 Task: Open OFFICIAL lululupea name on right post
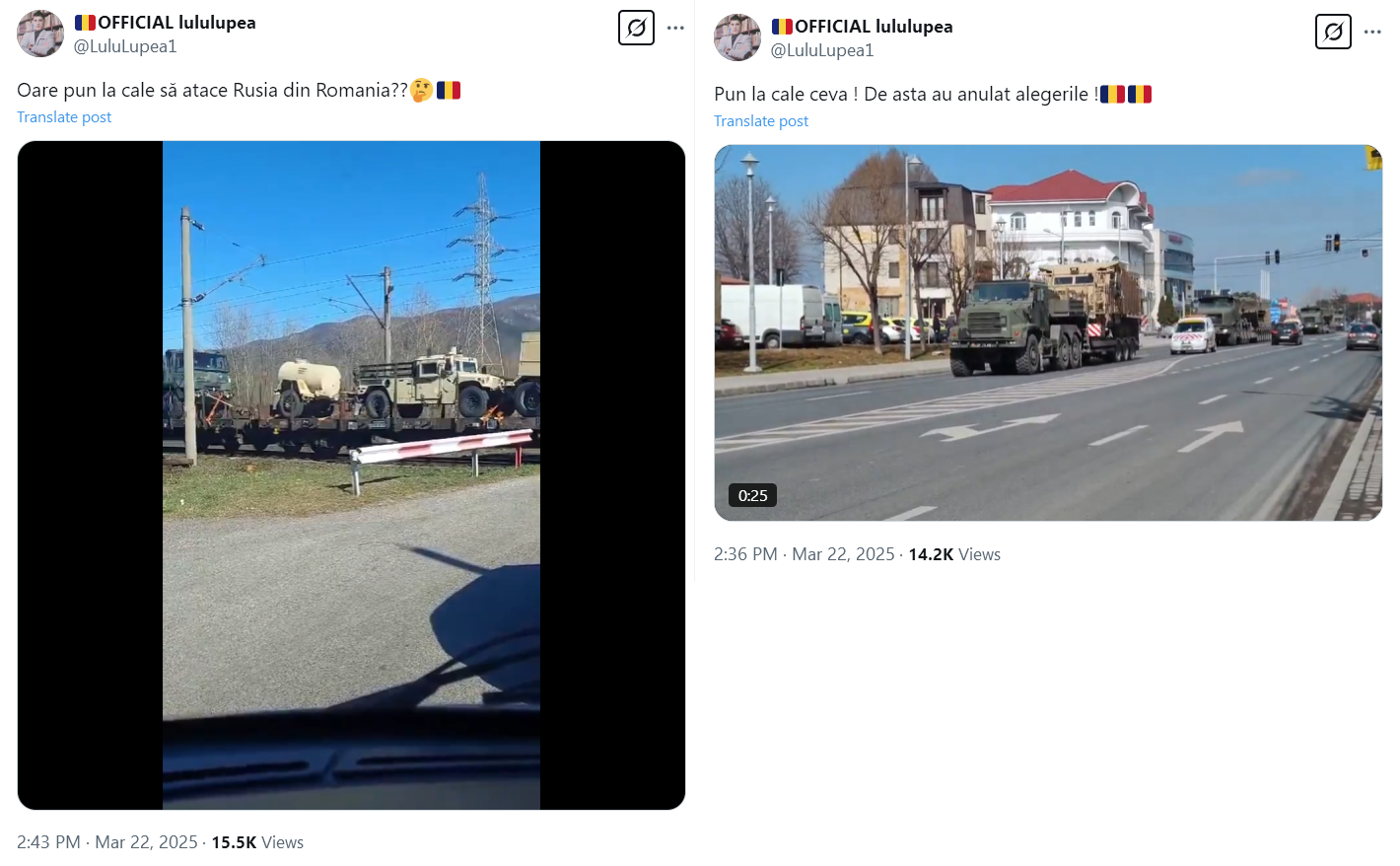pyautogui.click(x=863, y=27)
